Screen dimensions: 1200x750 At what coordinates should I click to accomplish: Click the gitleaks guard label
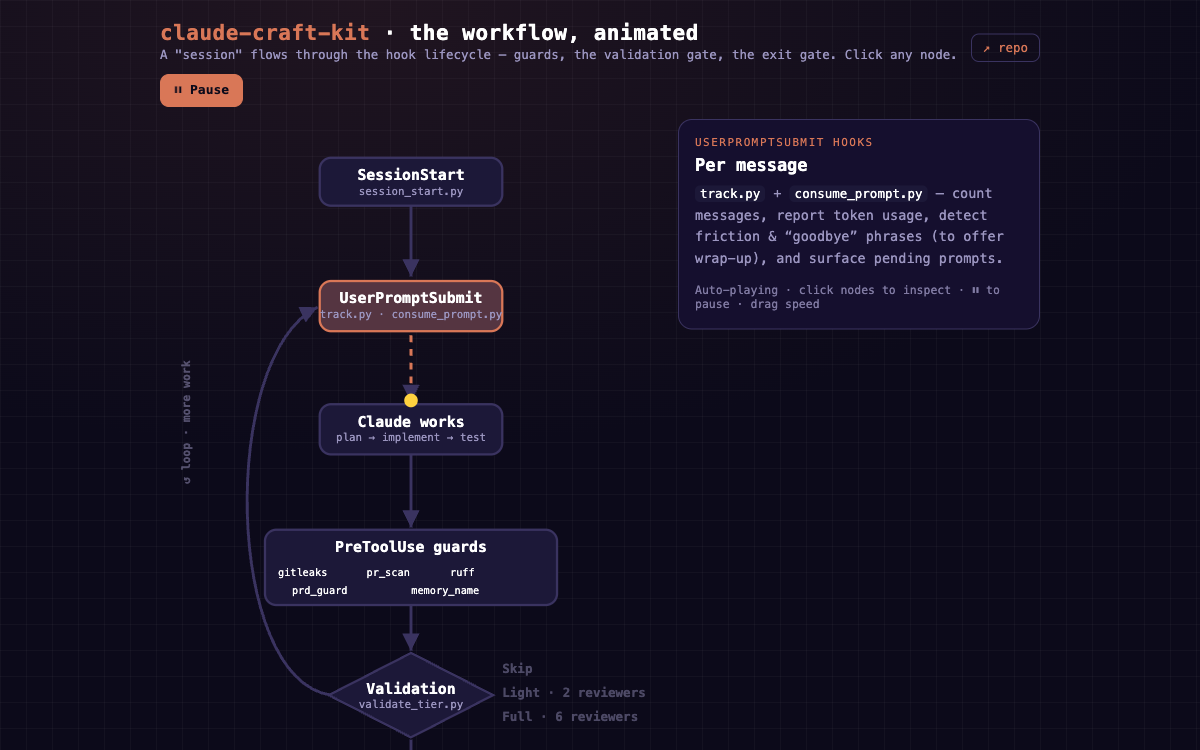click(302, 573)
